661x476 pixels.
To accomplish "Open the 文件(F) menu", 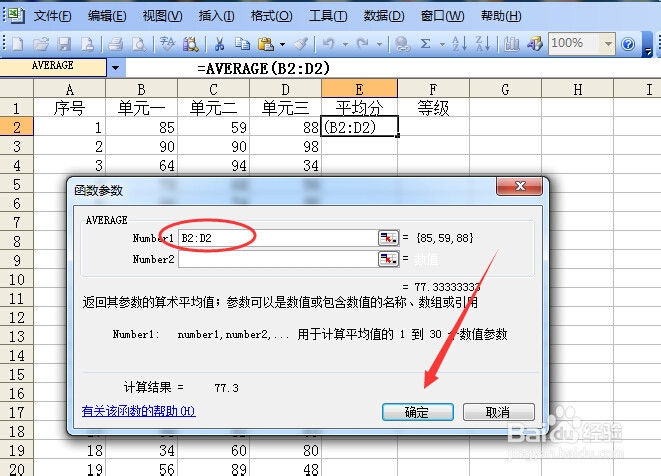I will [x=52, y=16].
